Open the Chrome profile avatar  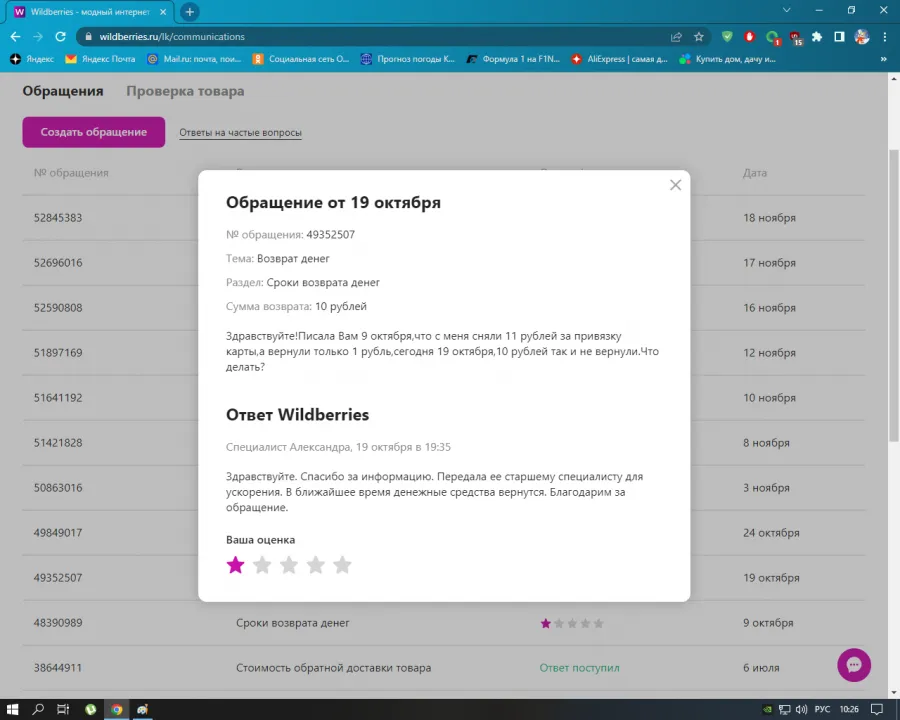click(862, 37)
